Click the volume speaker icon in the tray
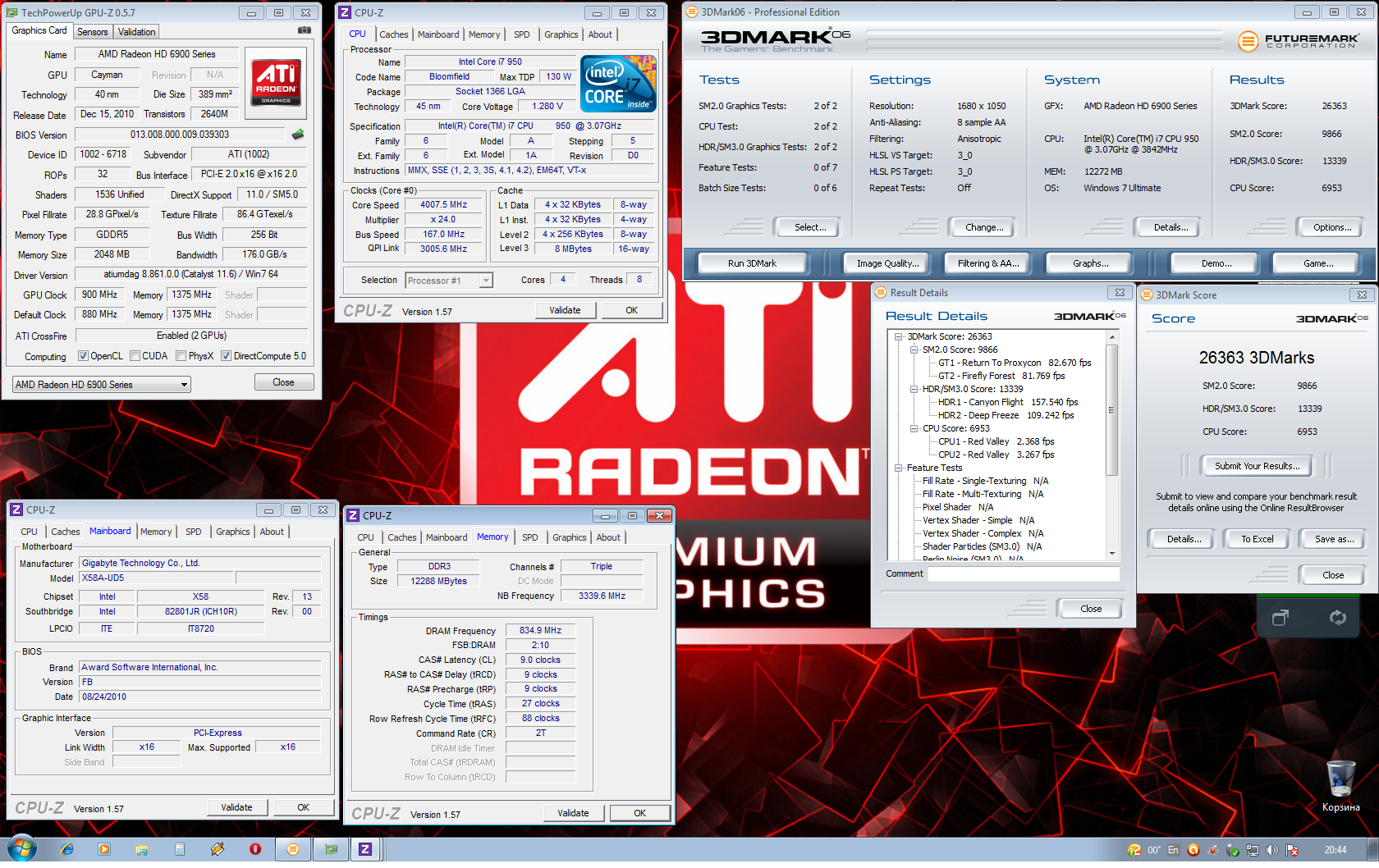 pyautogui.click(x=1272, y=851)
